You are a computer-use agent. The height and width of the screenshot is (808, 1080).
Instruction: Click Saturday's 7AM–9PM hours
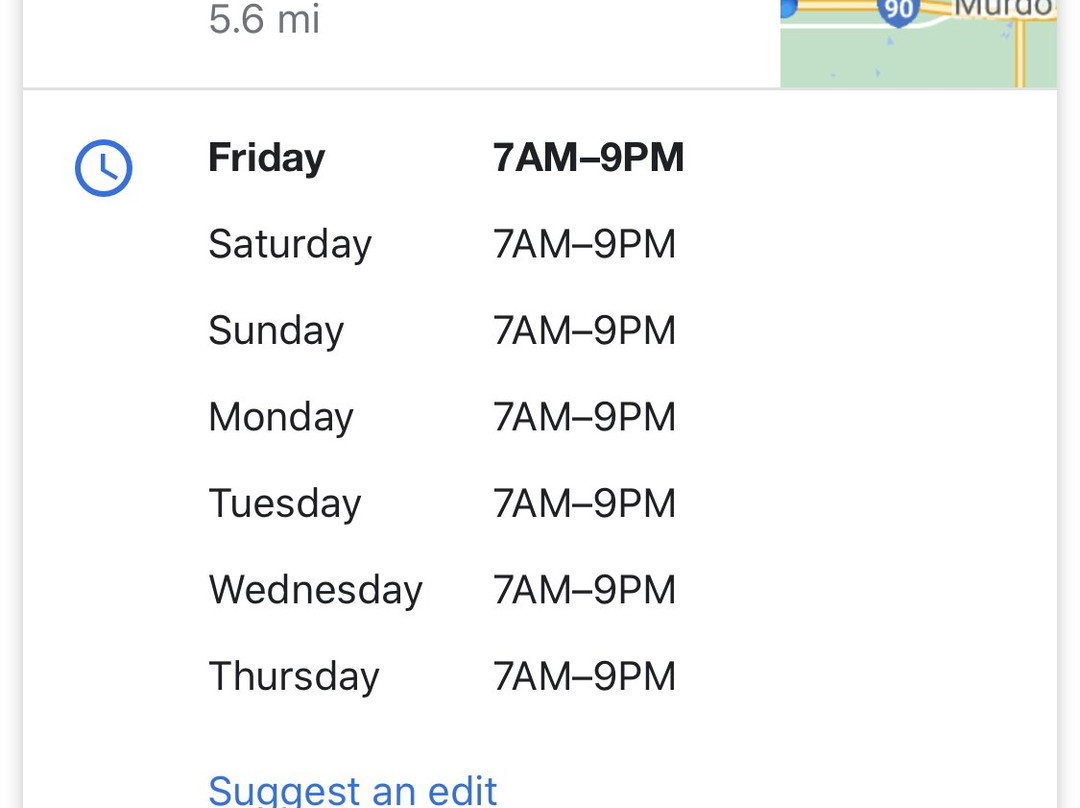click(x=584, y=245)
